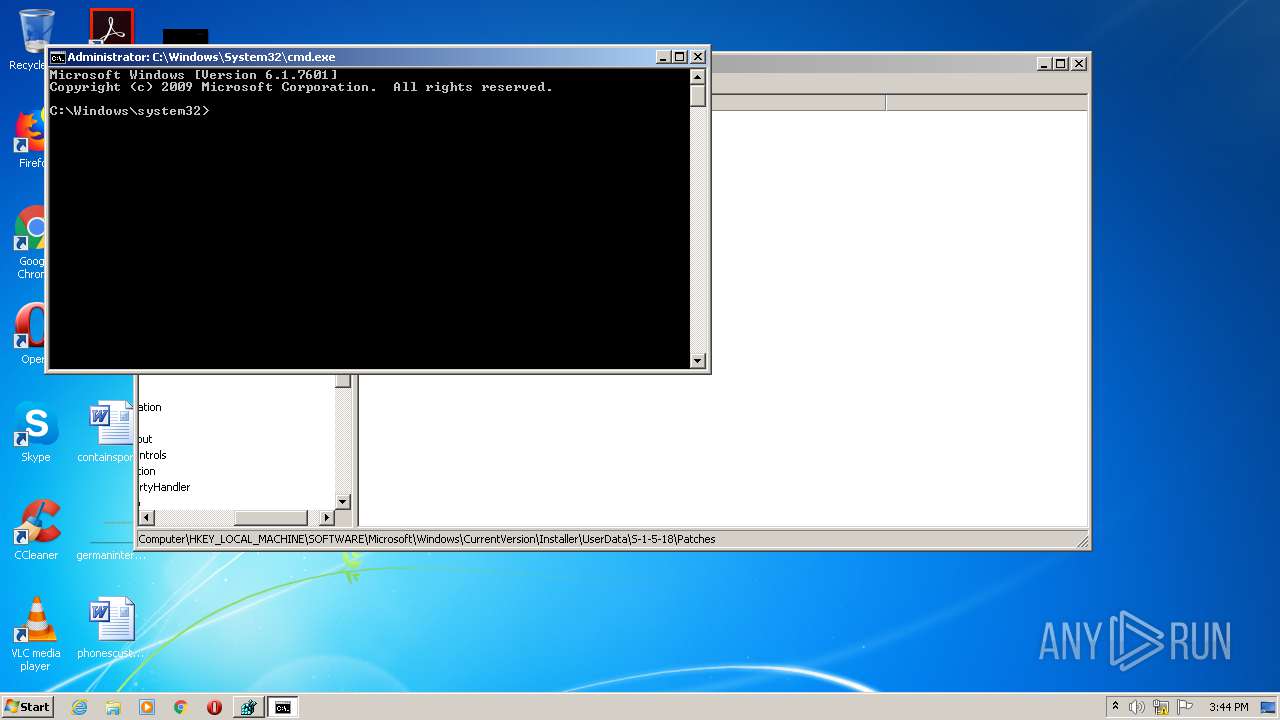Launch Adobe Acrobat Reader from the desktop
This screenshot has width=1280, height=720.
pos(111,27)
